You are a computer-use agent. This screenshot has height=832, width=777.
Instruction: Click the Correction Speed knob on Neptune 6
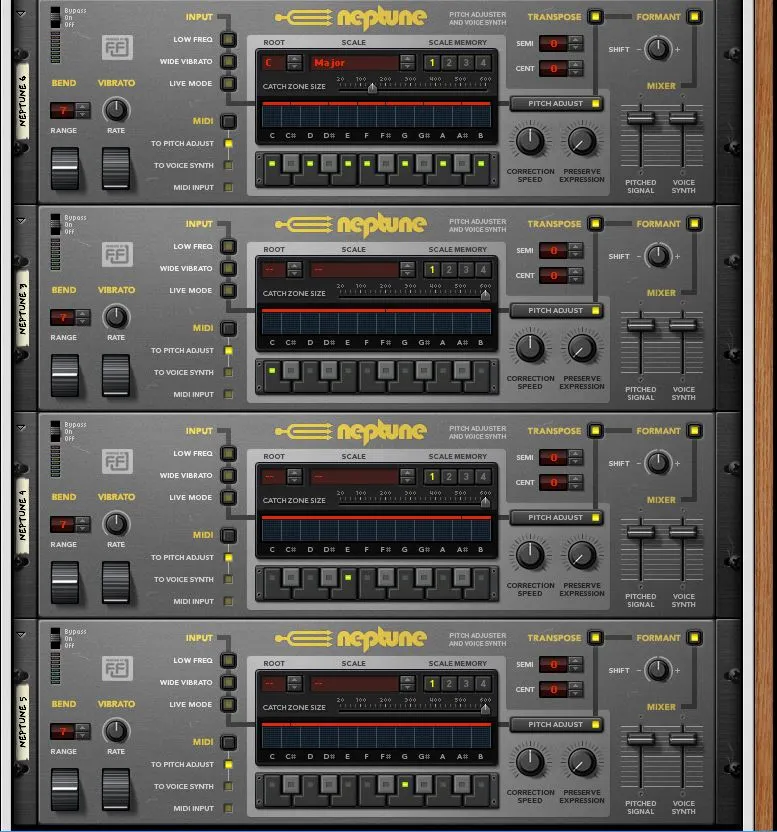coord(530,141)
